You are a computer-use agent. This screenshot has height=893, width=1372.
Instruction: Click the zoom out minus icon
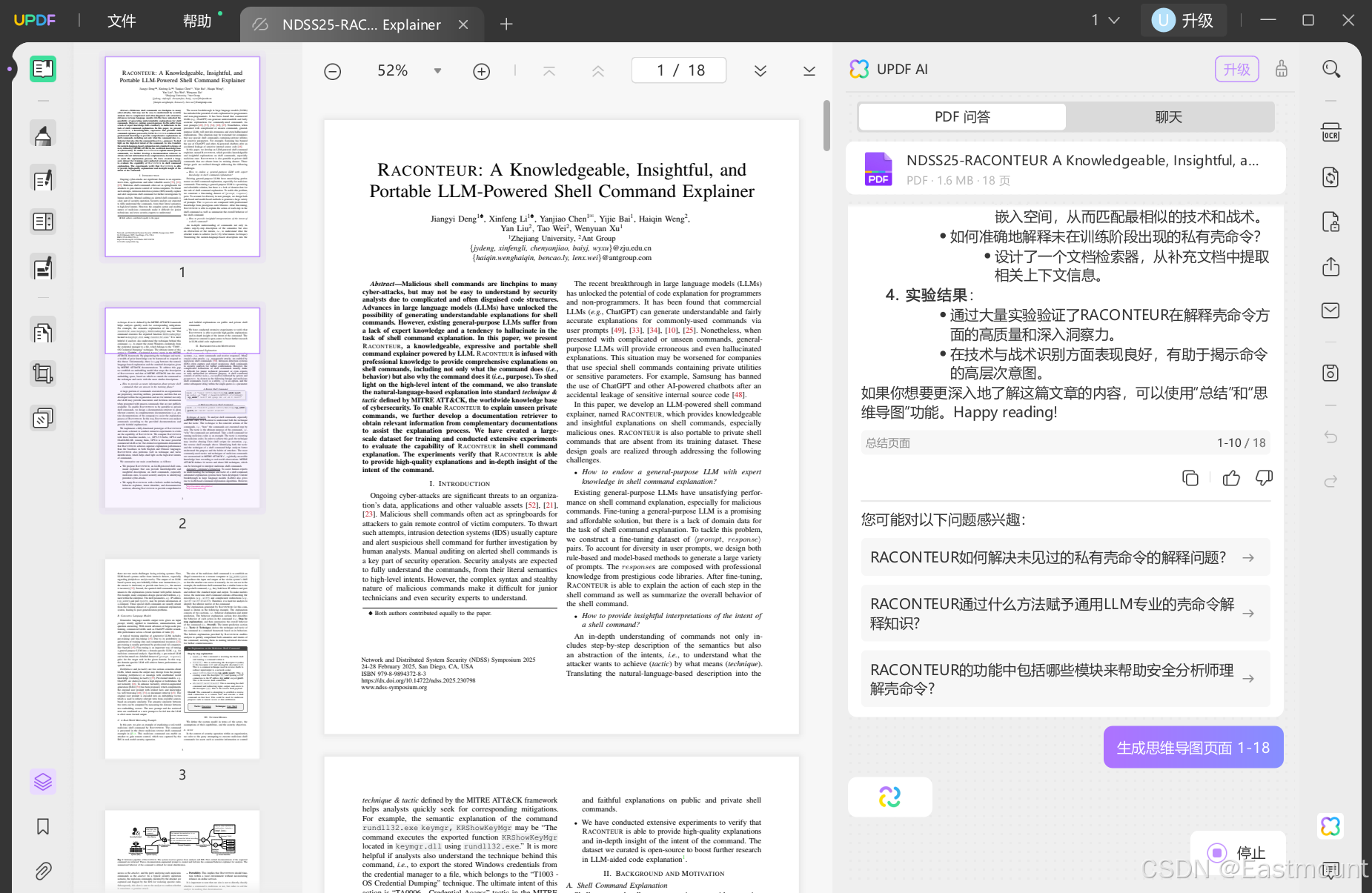333,71
